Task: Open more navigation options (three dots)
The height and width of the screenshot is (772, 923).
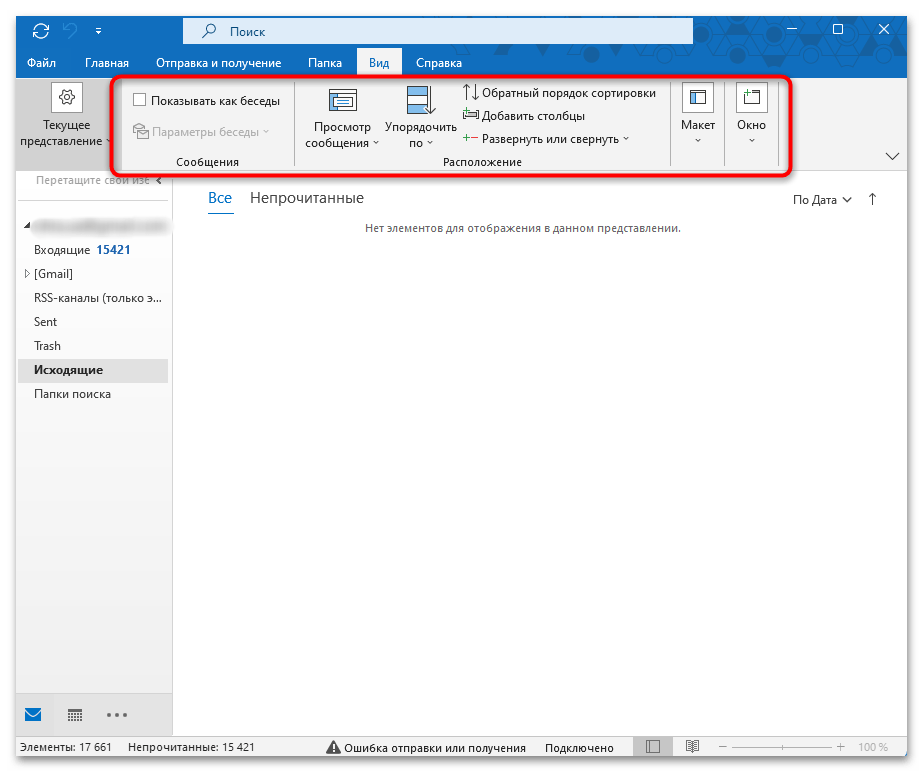Action: tap(117, 715)
